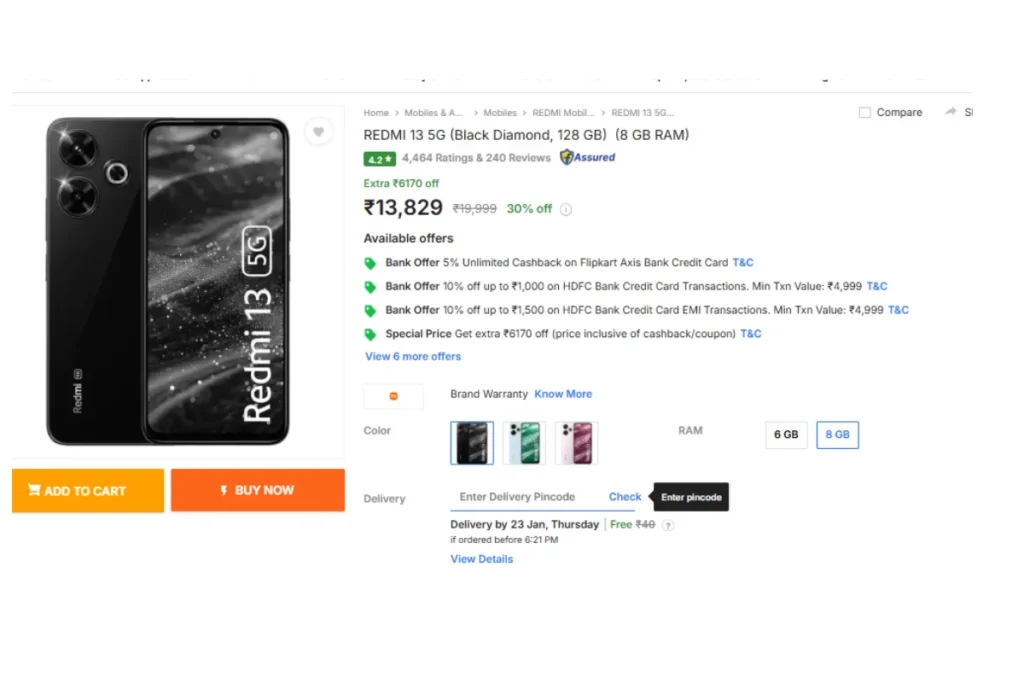Expand delivery View Details
1024x683 pixels.
click(481, 559)
